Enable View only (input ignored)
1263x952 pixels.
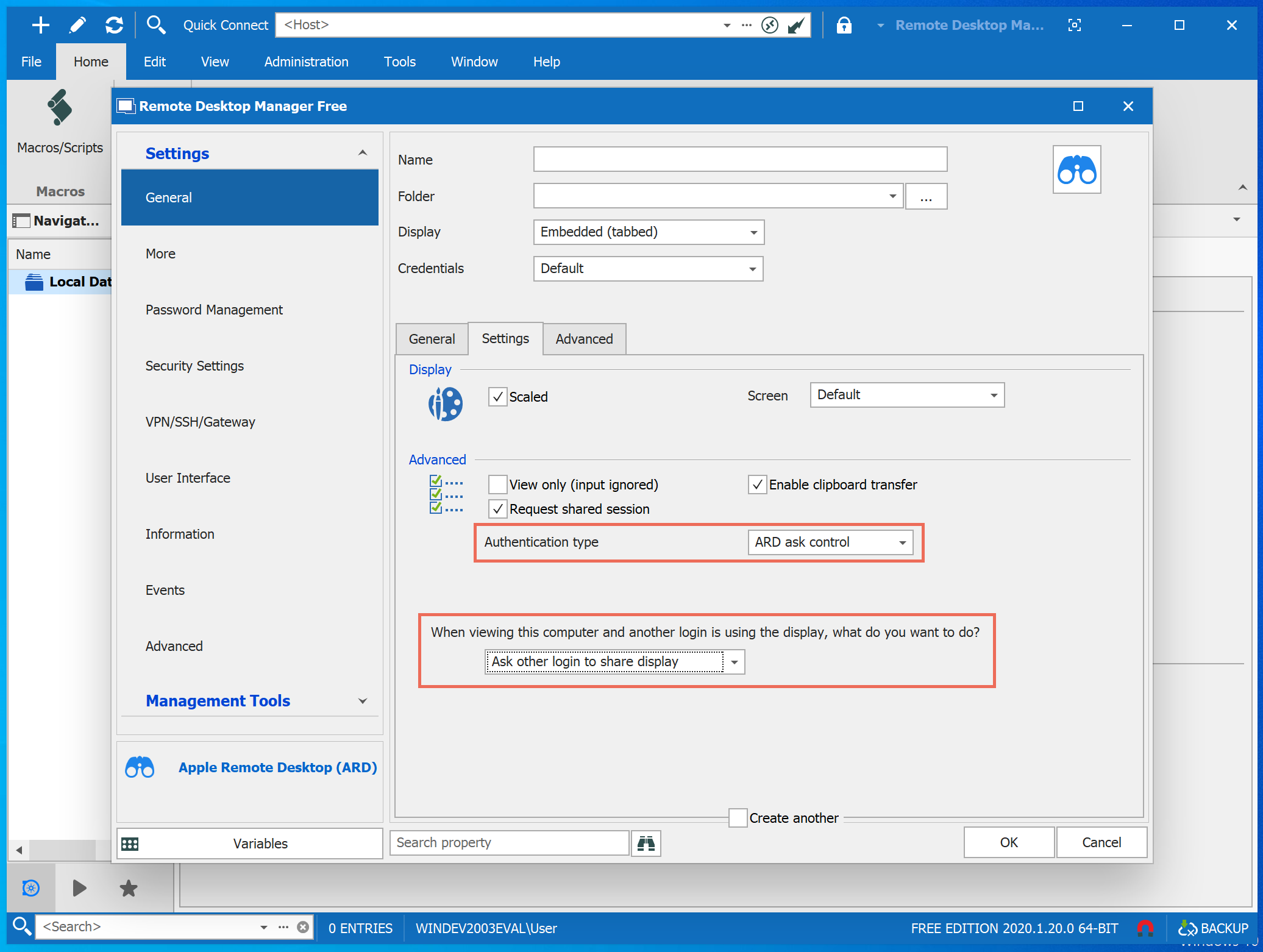click(498, 485)
